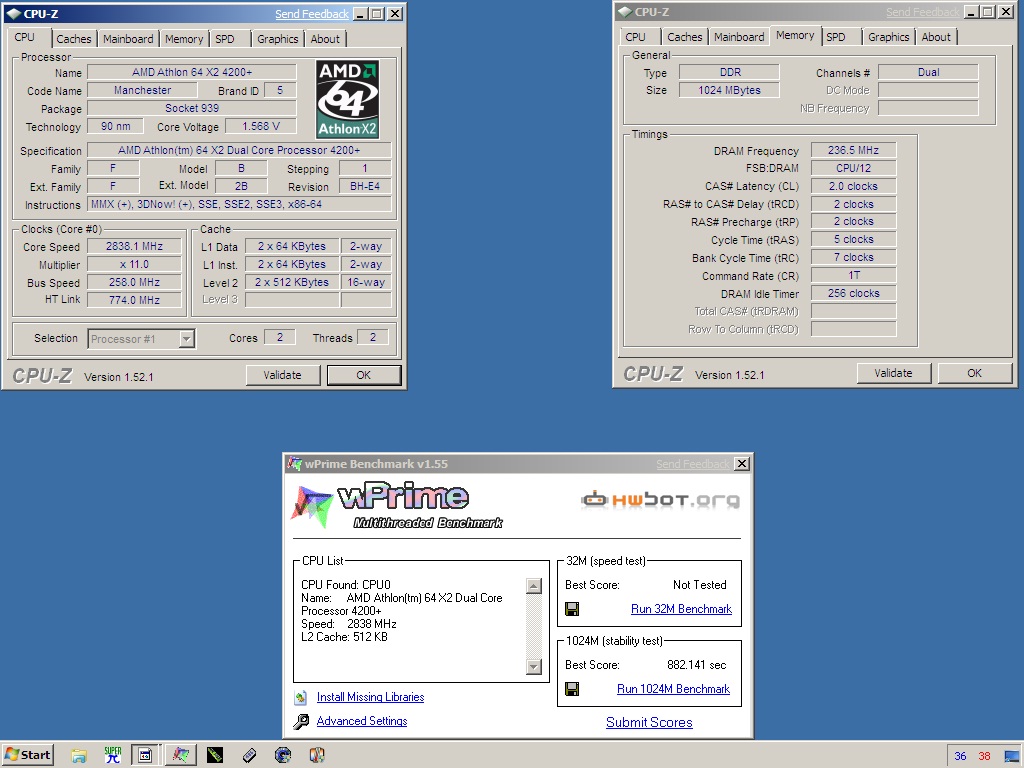Viewport: 1024px width, 768px height.
Task: Open the SPD tab in left CPU-Z
Action: [225, 39]
